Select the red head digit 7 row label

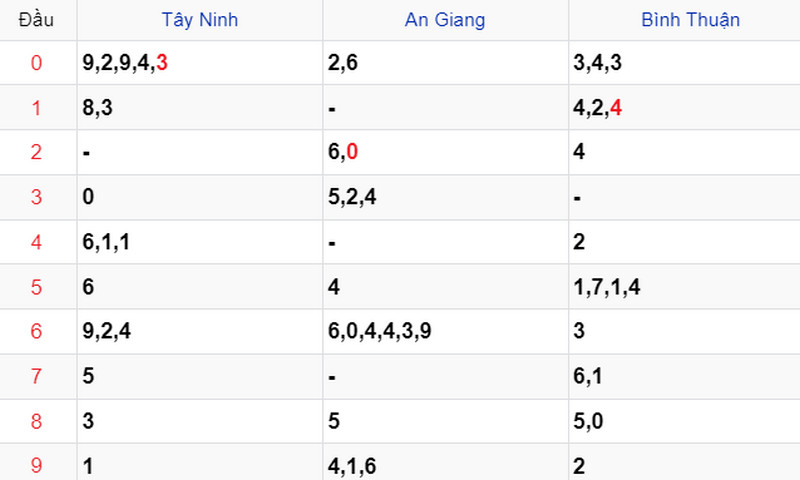[x=36, y=376]
